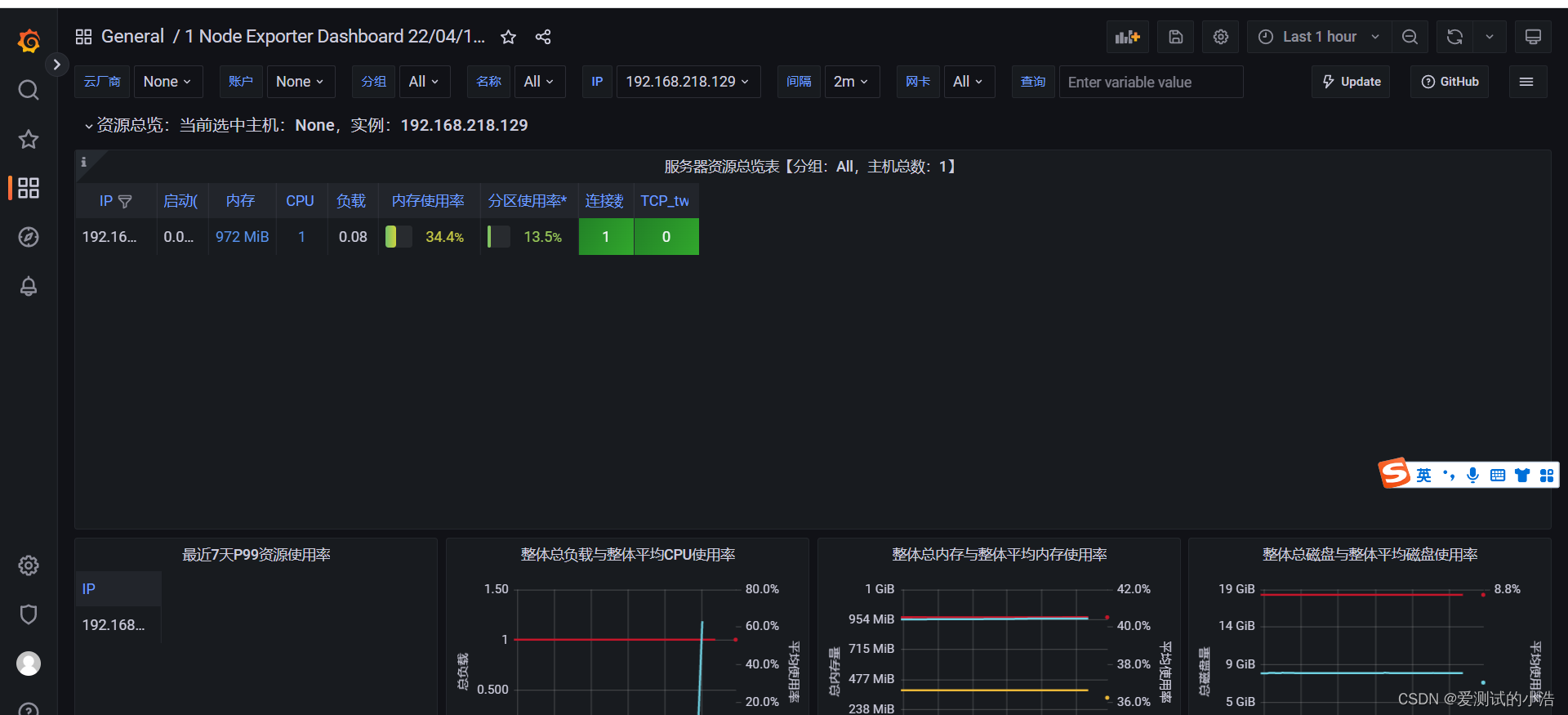Open the Last 1 hour time picker
Image resolution: width=1568 pixels, height=715 pixels.
(x=1319, y=37)
